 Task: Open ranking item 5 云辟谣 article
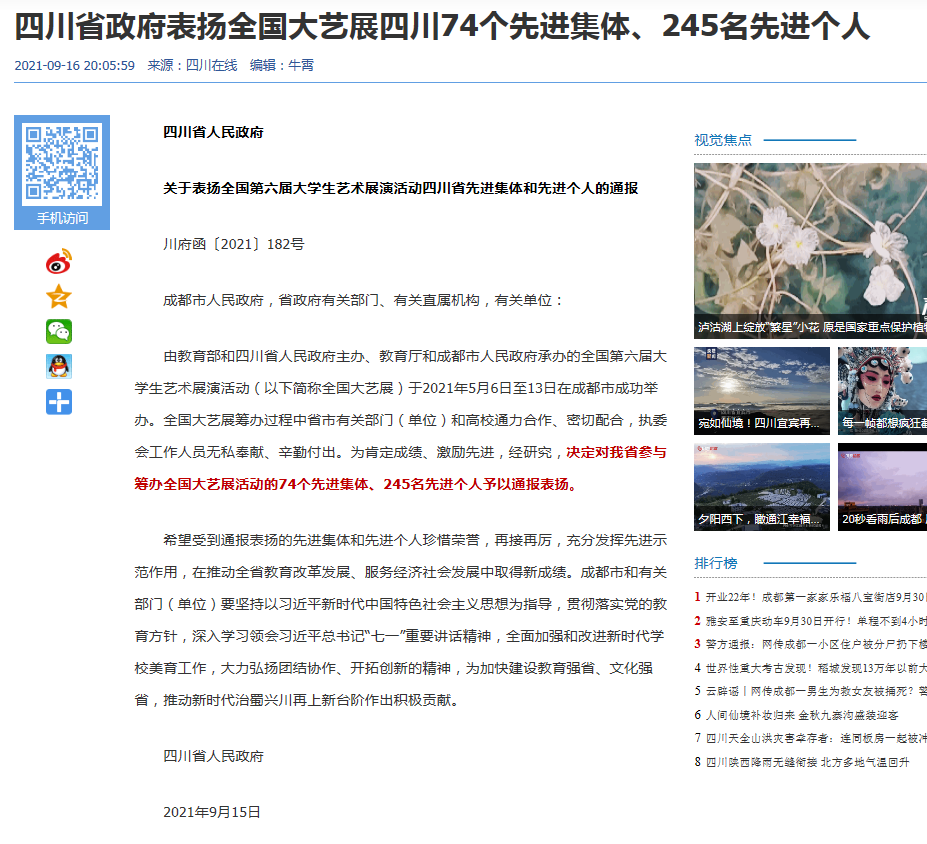(x=814, y=691)
